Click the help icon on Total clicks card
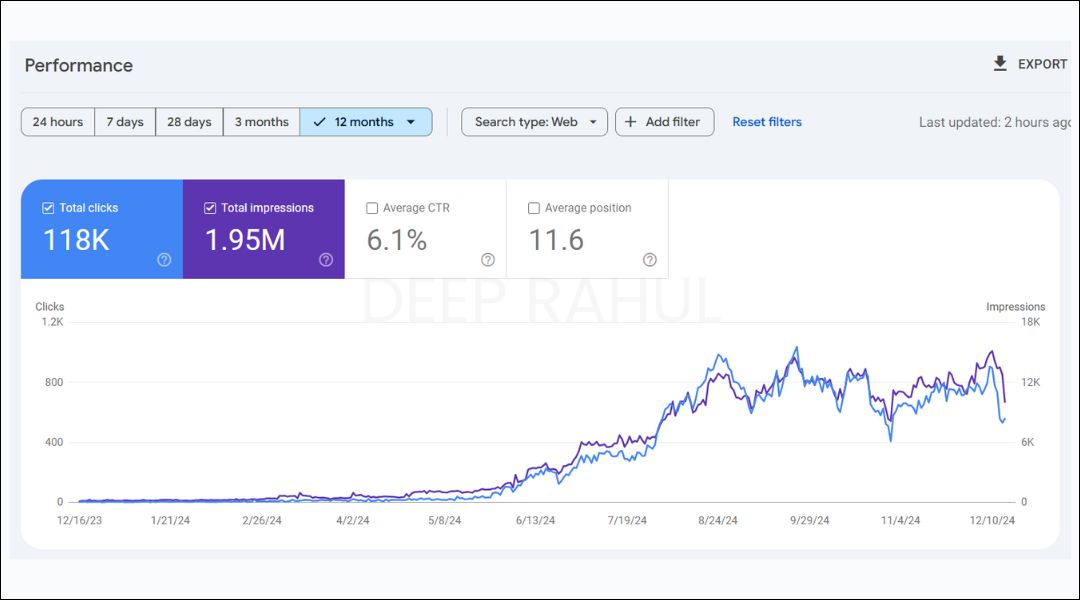1080x600 pixels. (162, 259)
